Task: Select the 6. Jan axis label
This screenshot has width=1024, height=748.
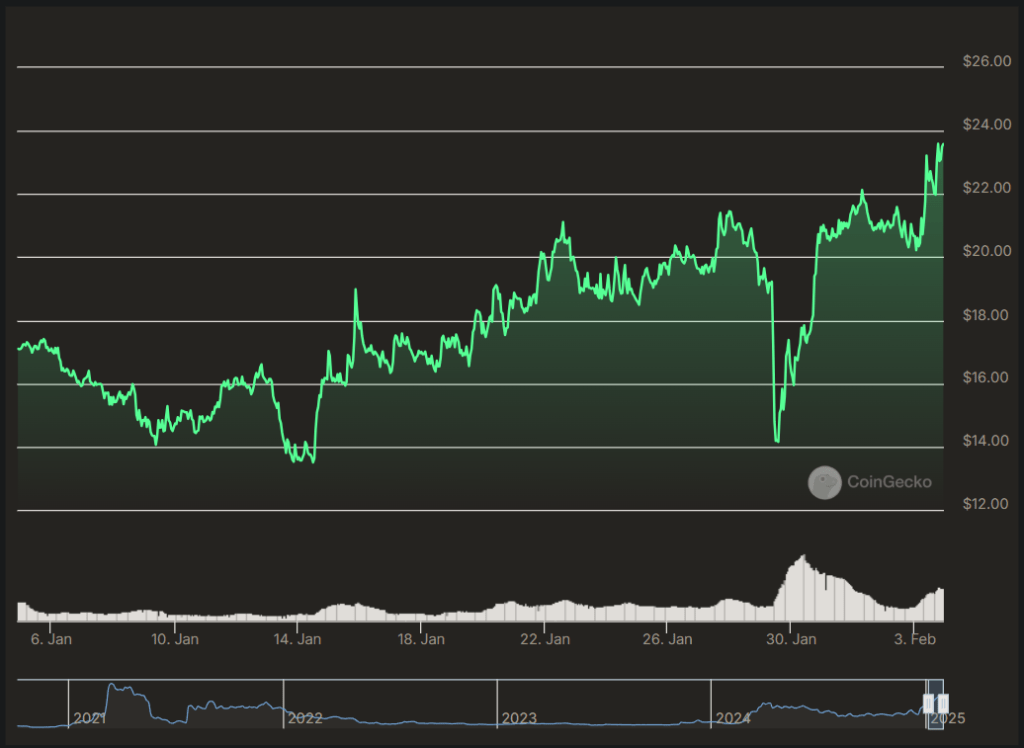Action: tap(52, 638)
